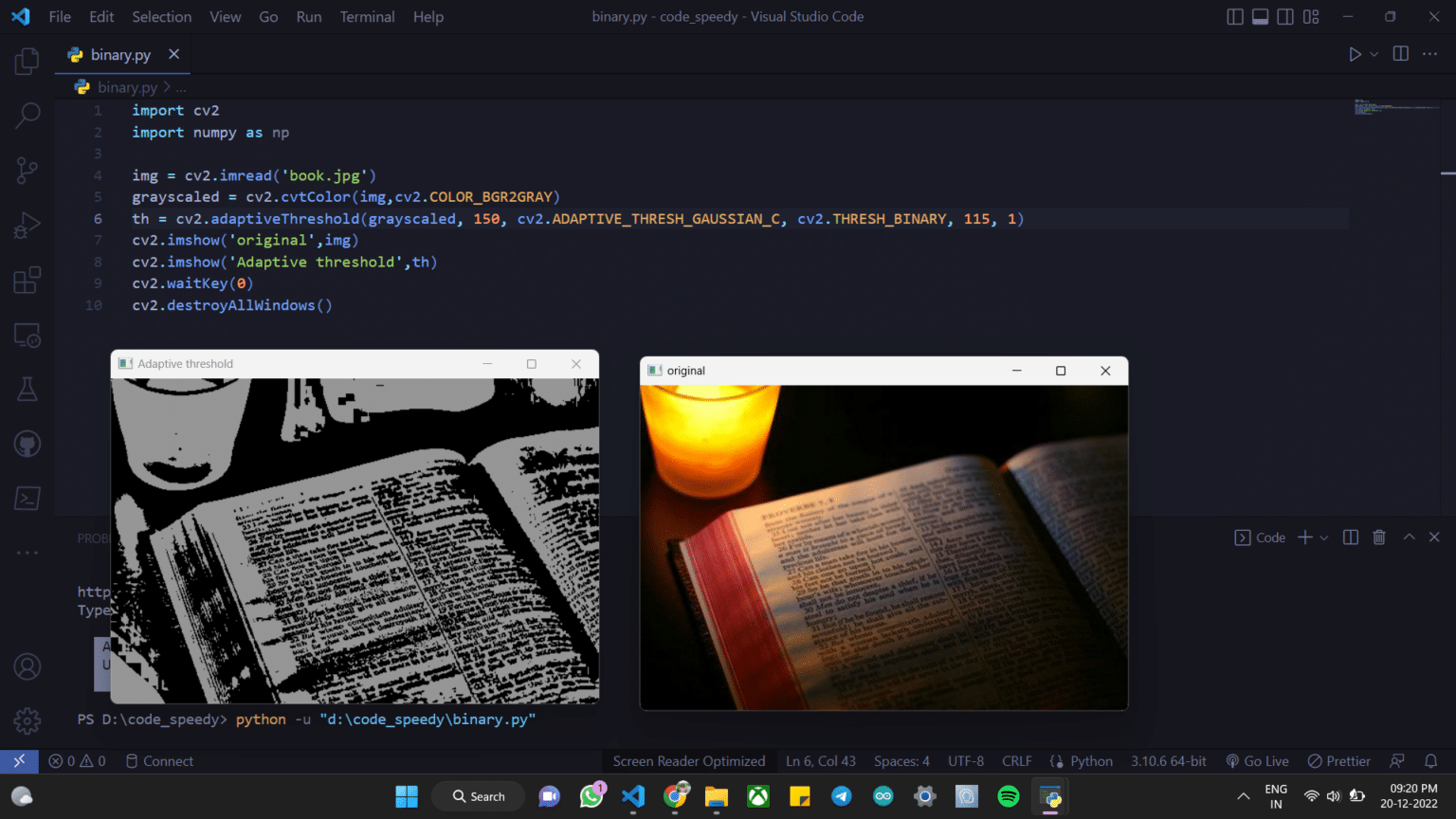The image size is (1456, 819).
Task: Click the Python language mode indicator
Action: [1091, 761]
